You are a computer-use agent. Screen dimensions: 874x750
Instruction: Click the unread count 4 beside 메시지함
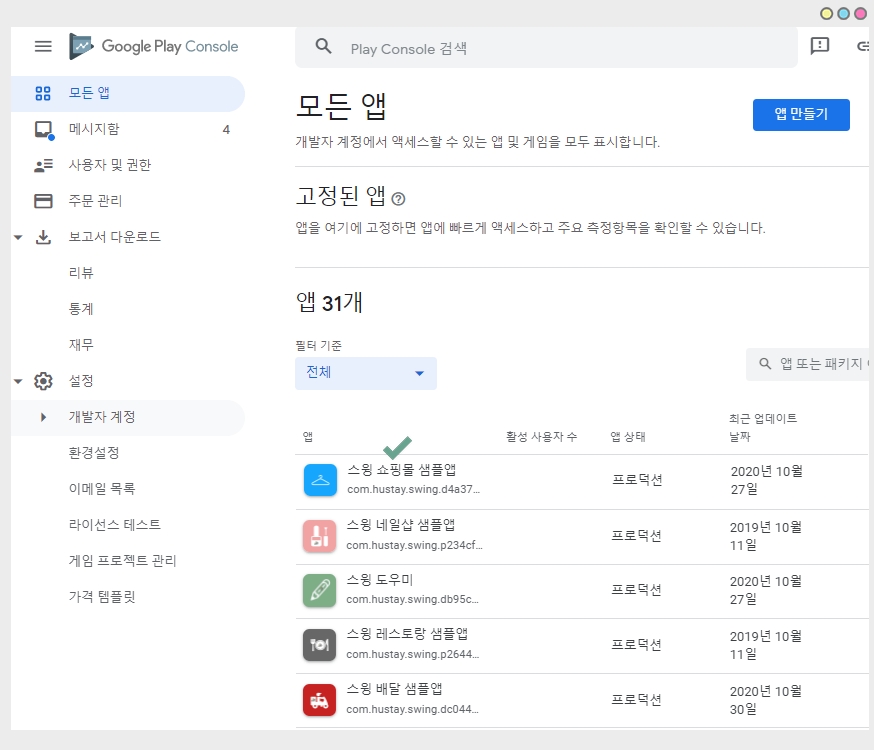pos(226,130)
